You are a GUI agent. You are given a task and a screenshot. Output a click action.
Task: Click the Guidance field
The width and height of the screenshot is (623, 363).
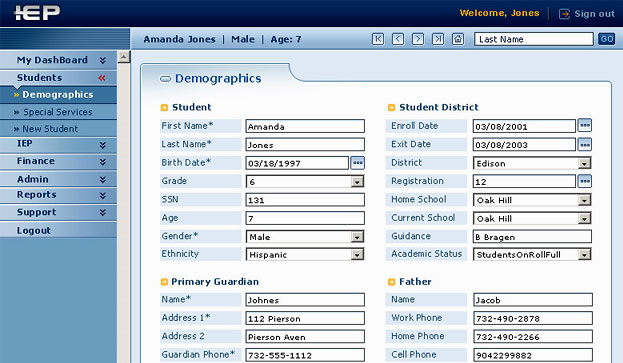pos(532,237)
